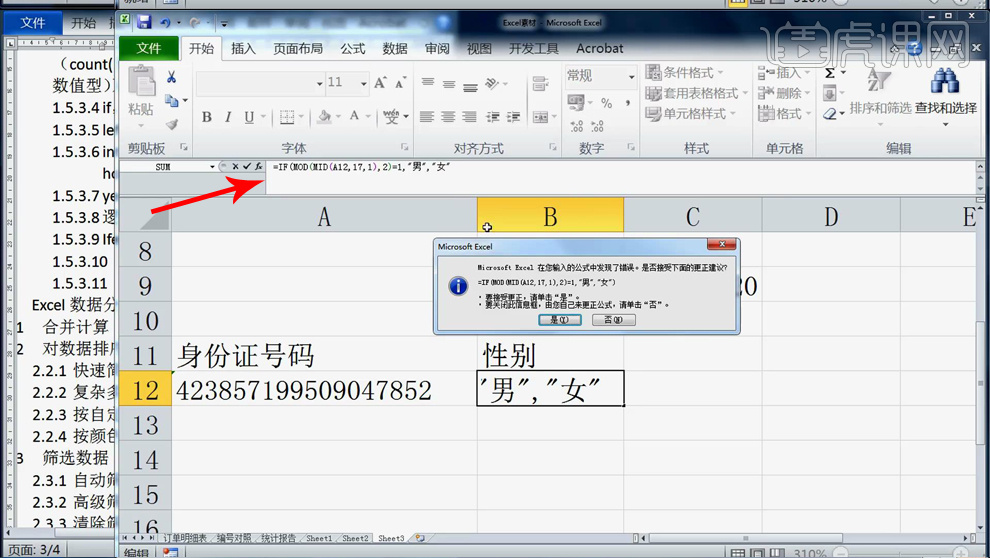The width and height of the screenshot is (990, 558).
Task: Click the phonetic guide wén icon
Action: pos(391,116)
